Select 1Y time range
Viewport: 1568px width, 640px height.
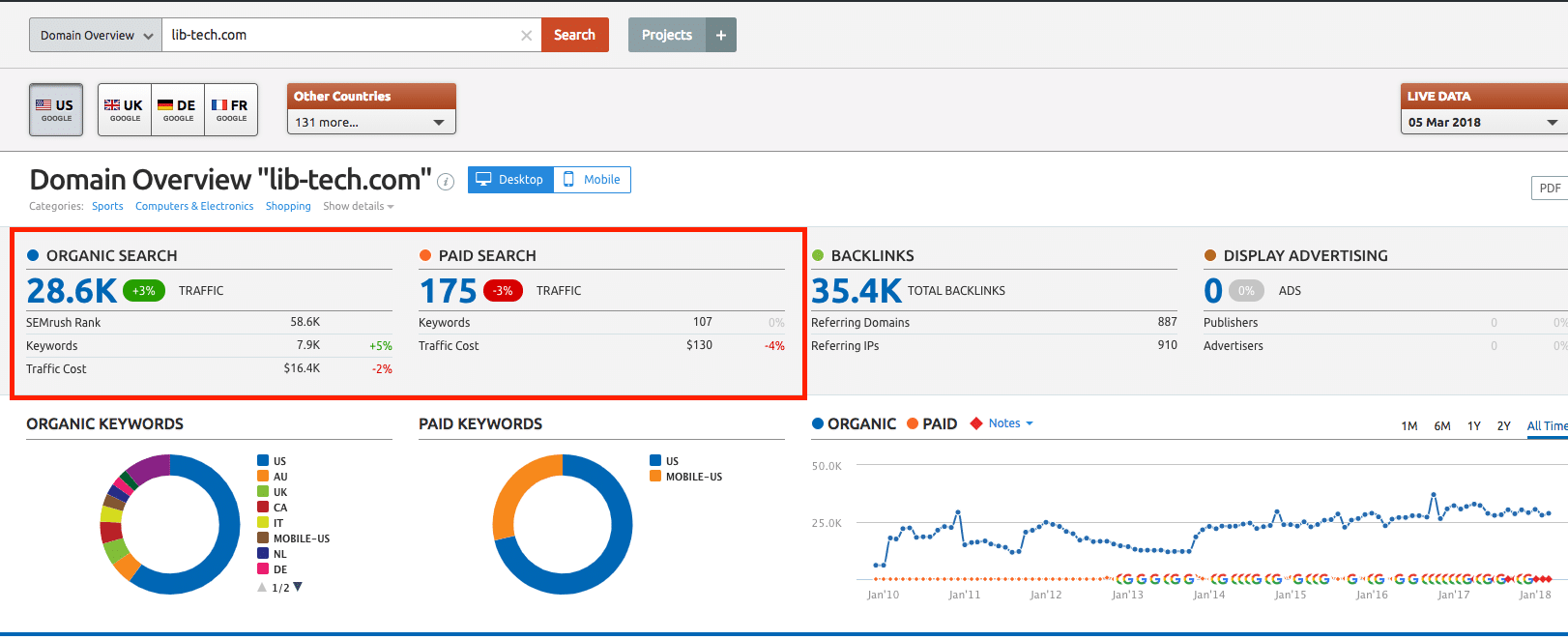1474,426
